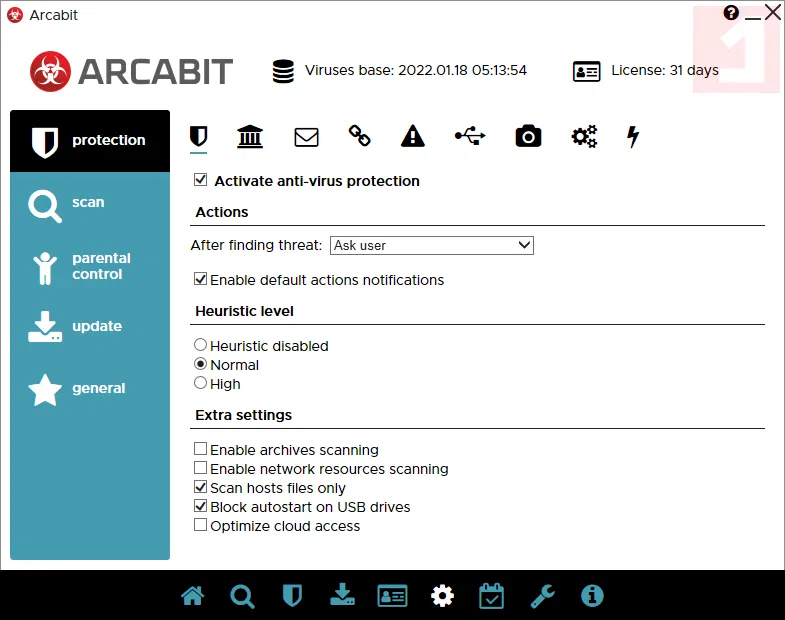785x620 pixels.
Task: Enable Optimize cloud access checkbox
Action: click(x=200, y=524)
